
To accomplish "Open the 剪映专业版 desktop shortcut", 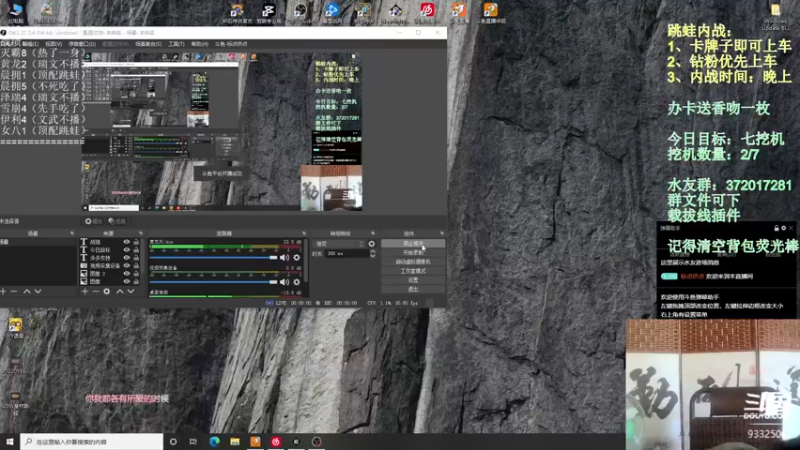I will (268, 12).
